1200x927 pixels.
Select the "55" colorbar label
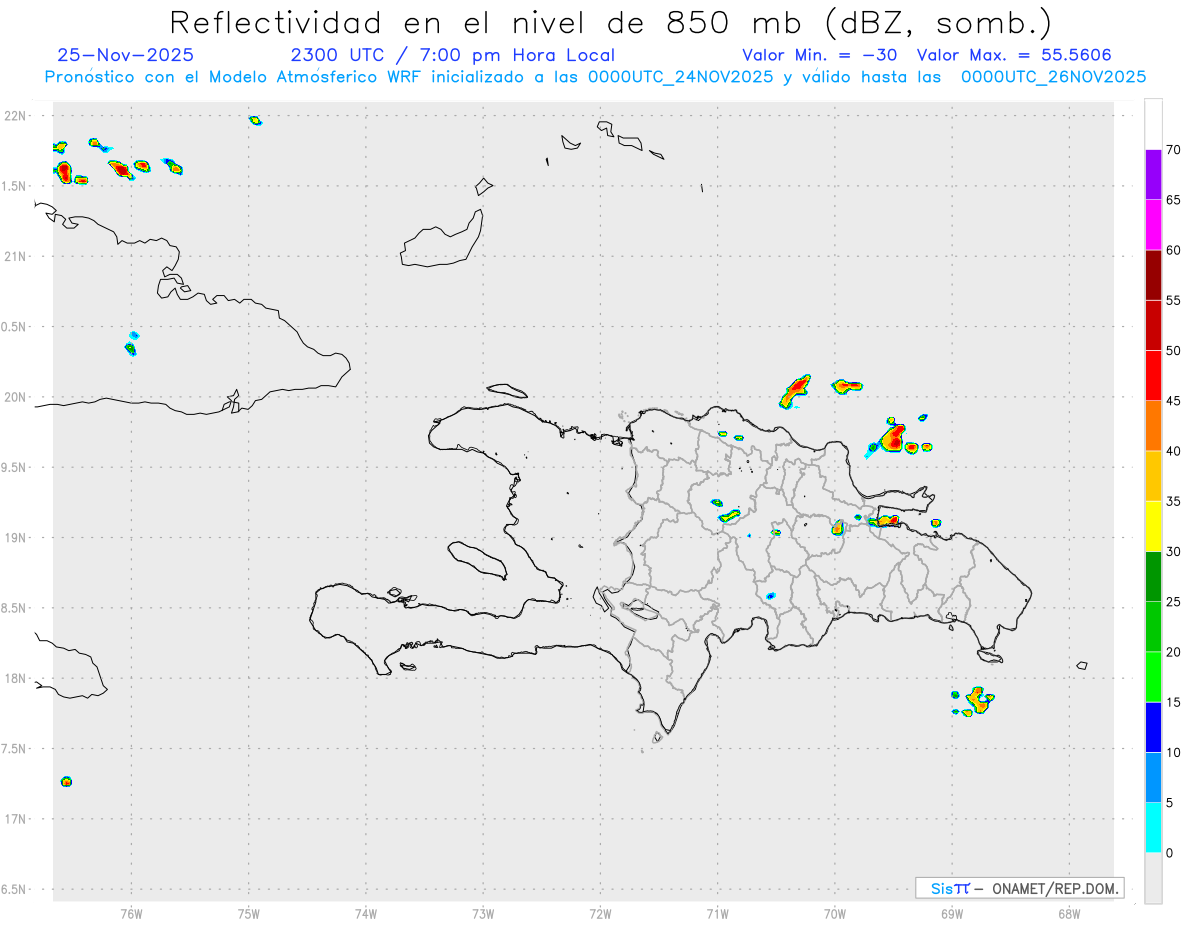click(x=1173, y=300)
